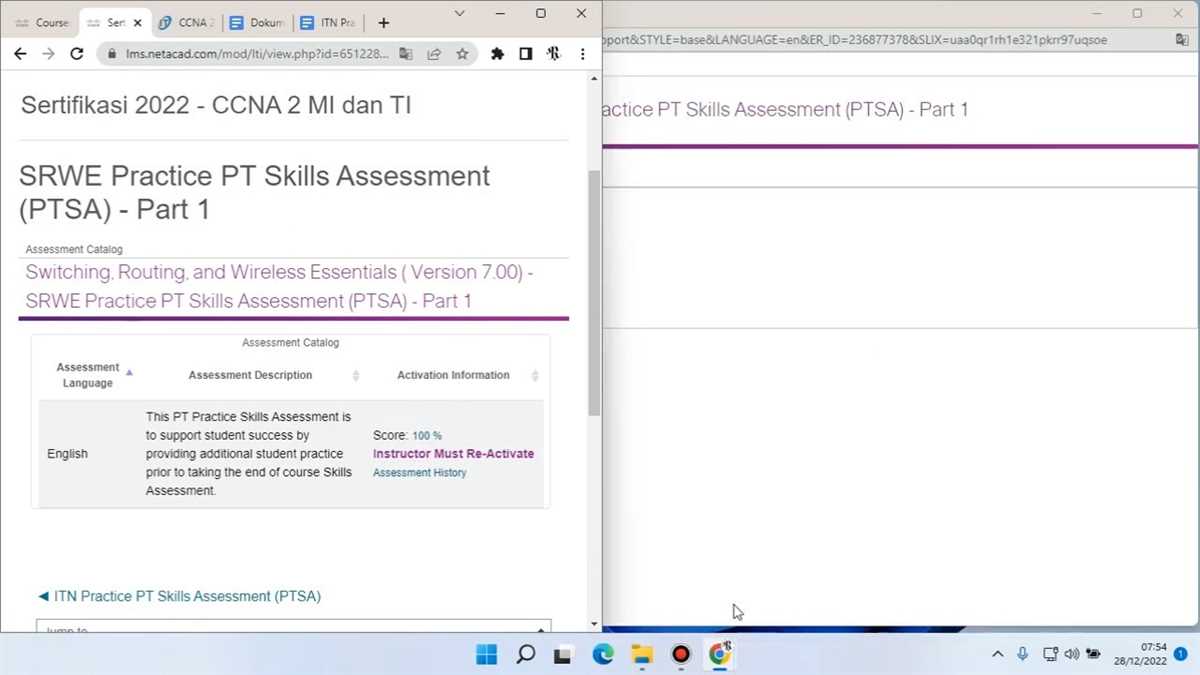Open taskbar Search
1200x675 pixels.
525,655
